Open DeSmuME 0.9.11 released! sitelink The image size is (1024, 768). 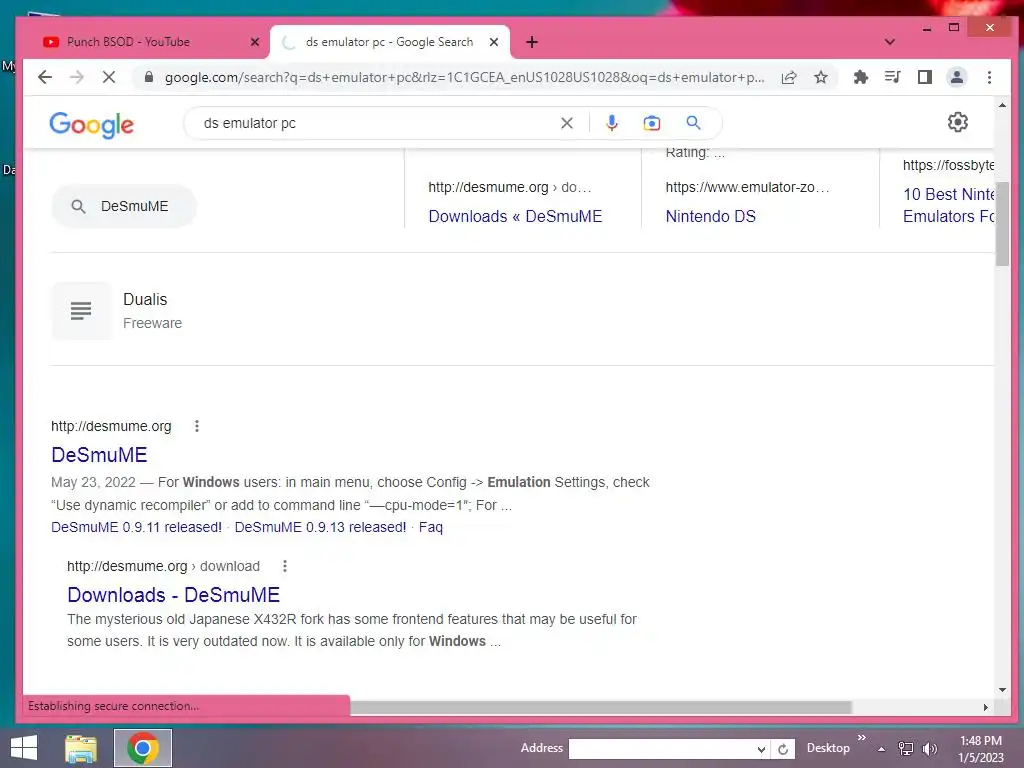[136, 527]
